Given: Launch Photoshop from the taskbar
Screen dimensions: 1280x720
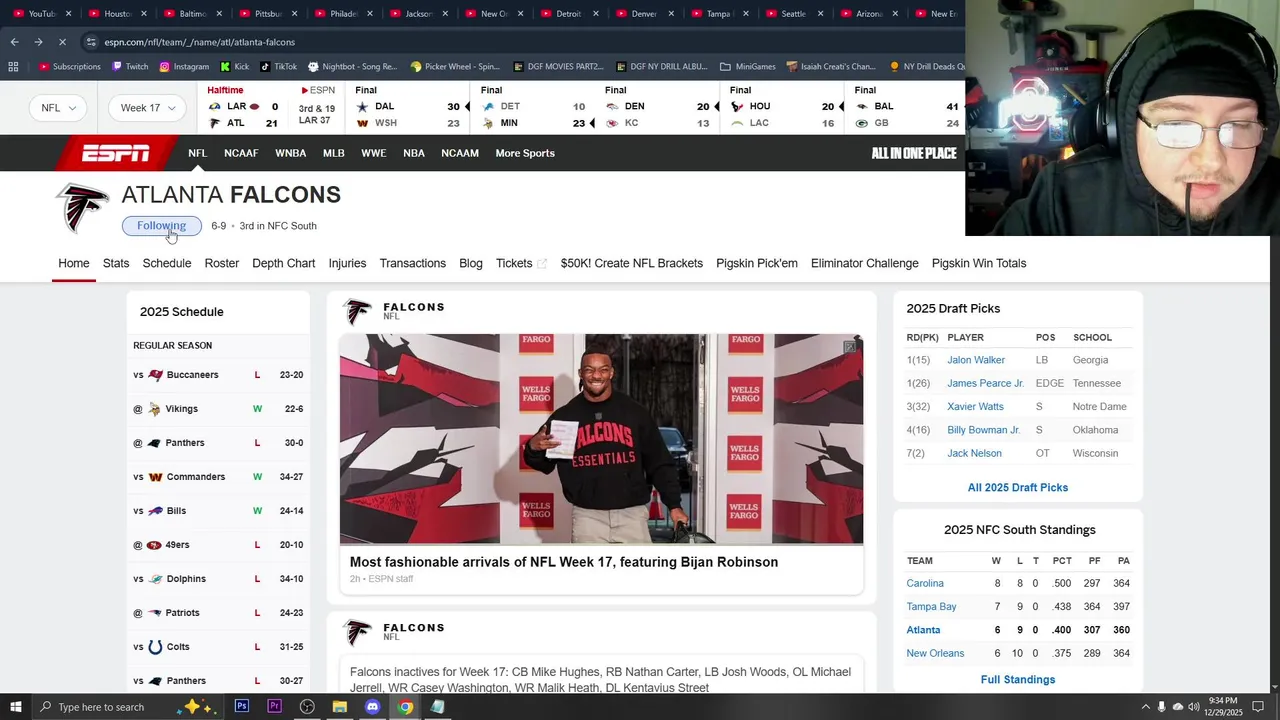Looking at the screenshot, I should click(242, 707).
